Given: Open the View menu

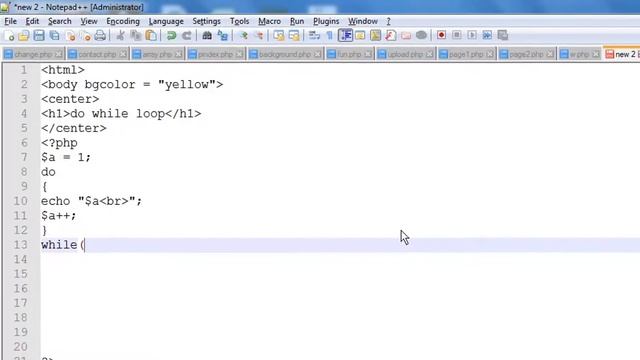Looking at the screenshot, I should (89, 21).
